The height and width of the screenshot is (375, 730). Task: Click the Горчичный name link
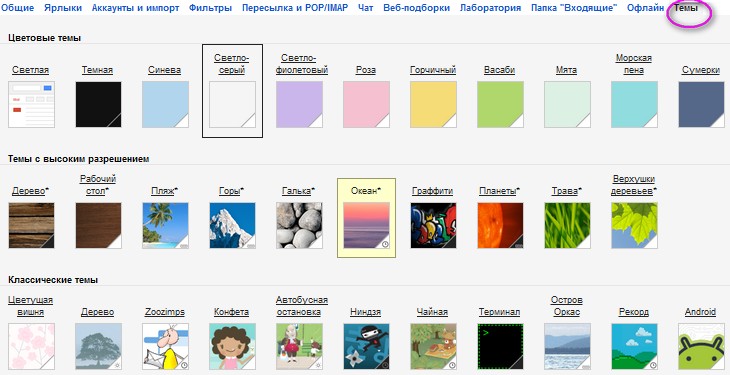point(433,70)
